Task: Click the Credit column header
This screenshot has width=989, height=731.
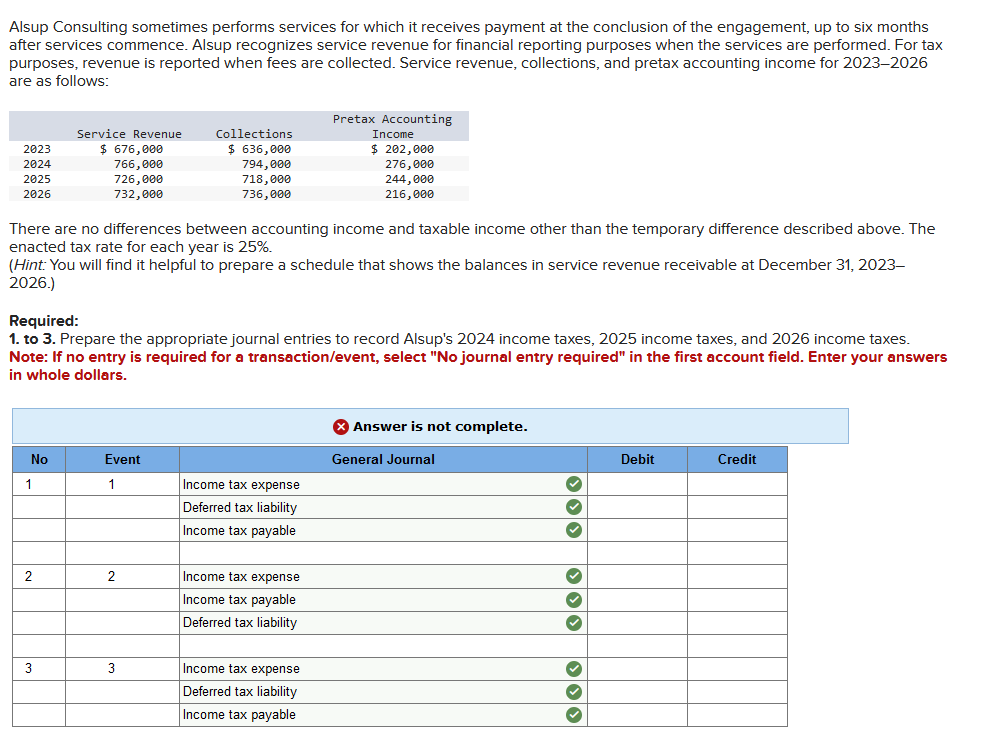Action: [737, 459]
